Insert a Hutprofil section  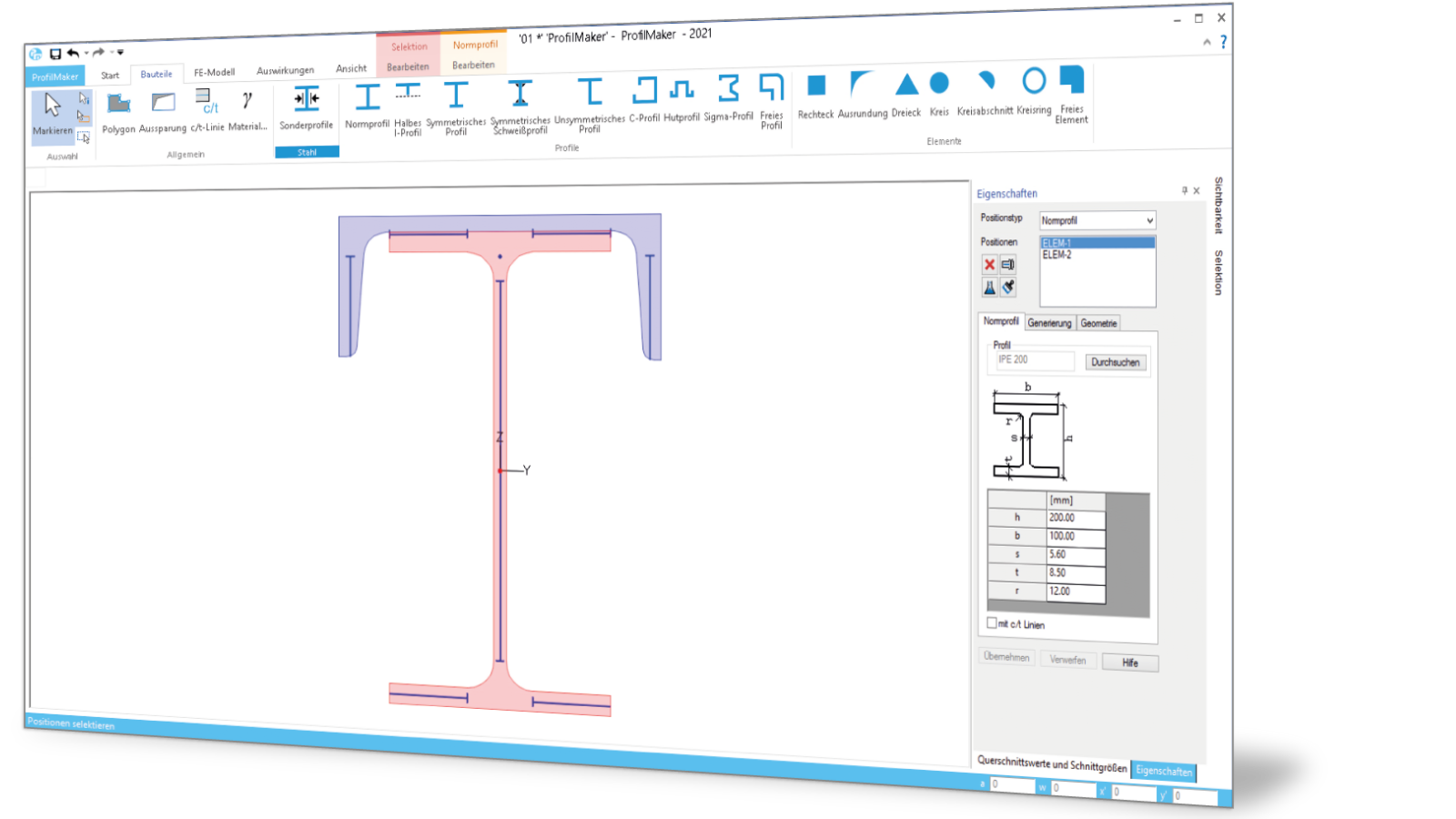point(682,99)
